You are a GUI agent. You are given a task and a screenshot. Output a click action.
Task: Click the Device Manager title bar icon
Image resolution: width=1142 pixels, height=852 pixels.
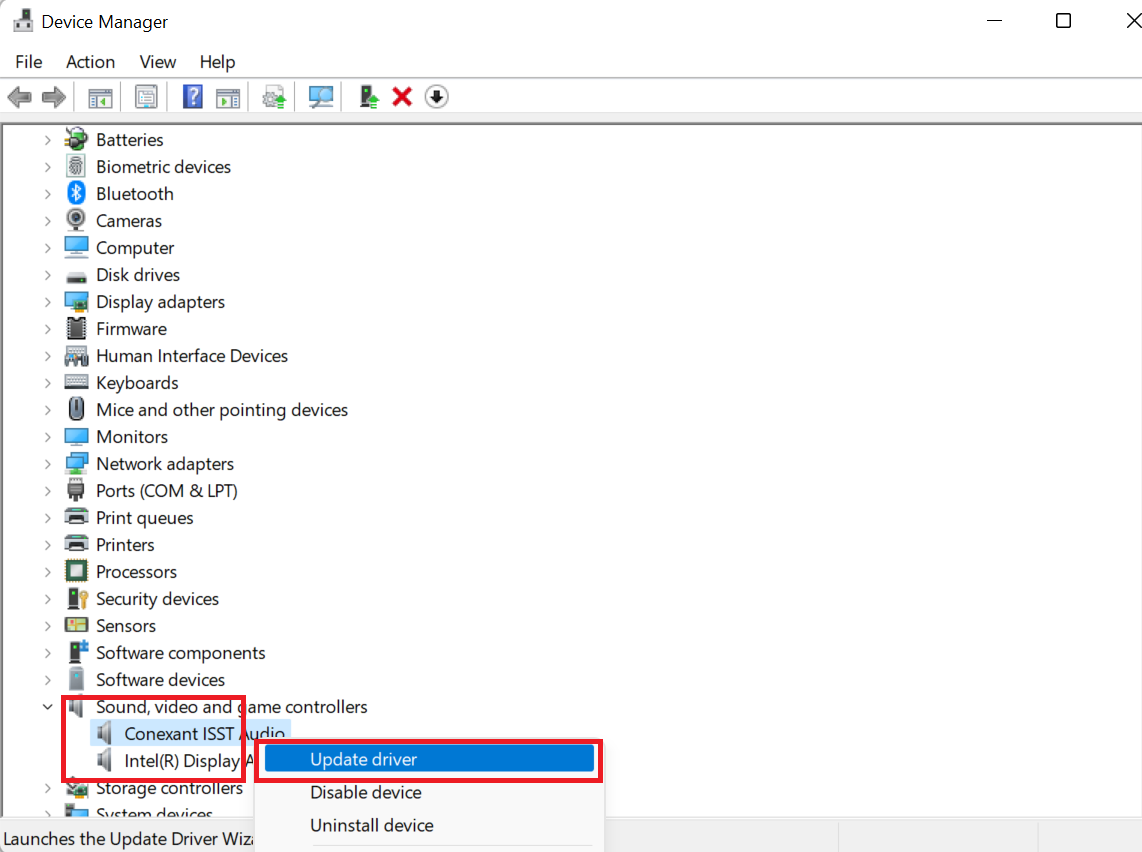(x=23, y=20)
